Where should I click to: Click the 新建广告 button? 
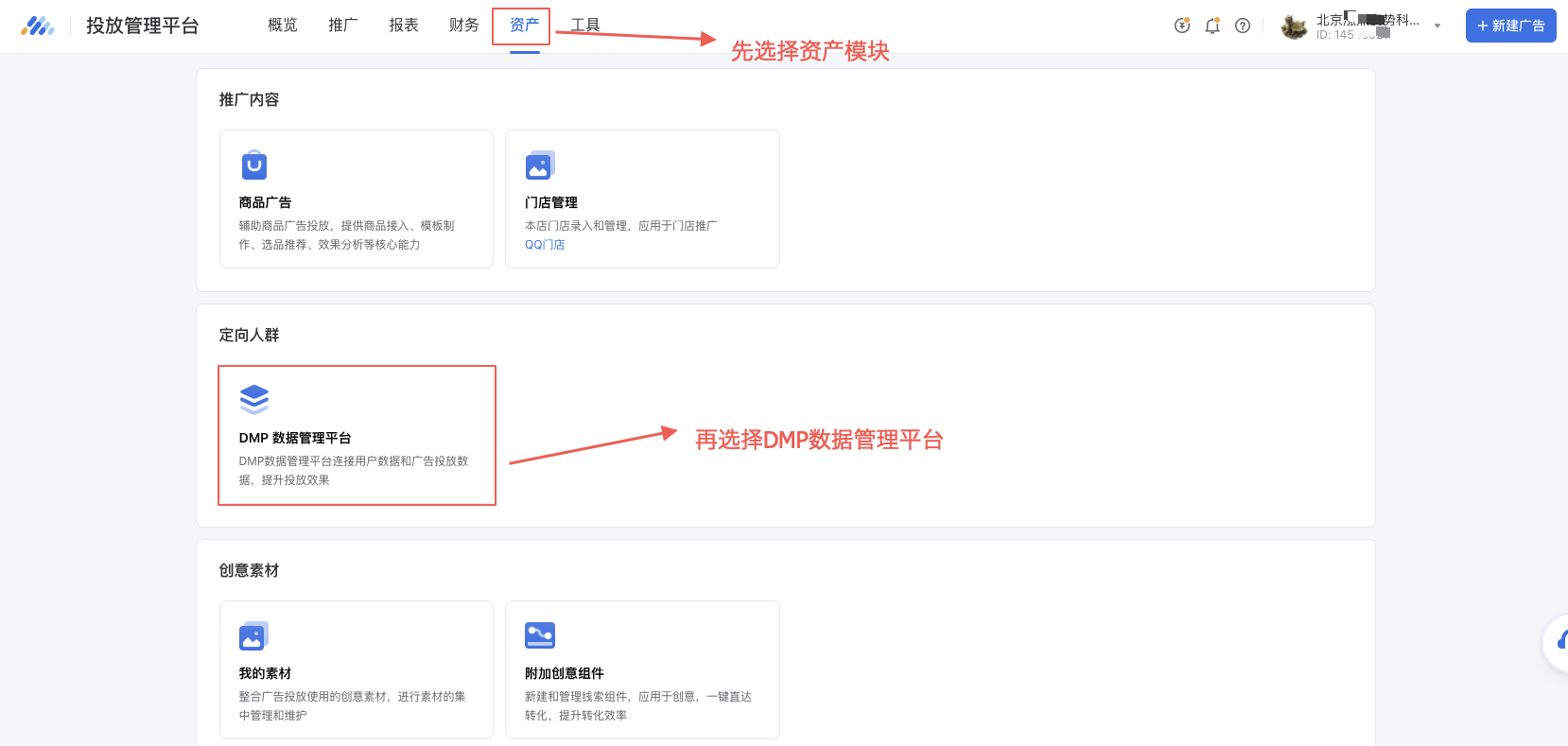coord(1510,26)
